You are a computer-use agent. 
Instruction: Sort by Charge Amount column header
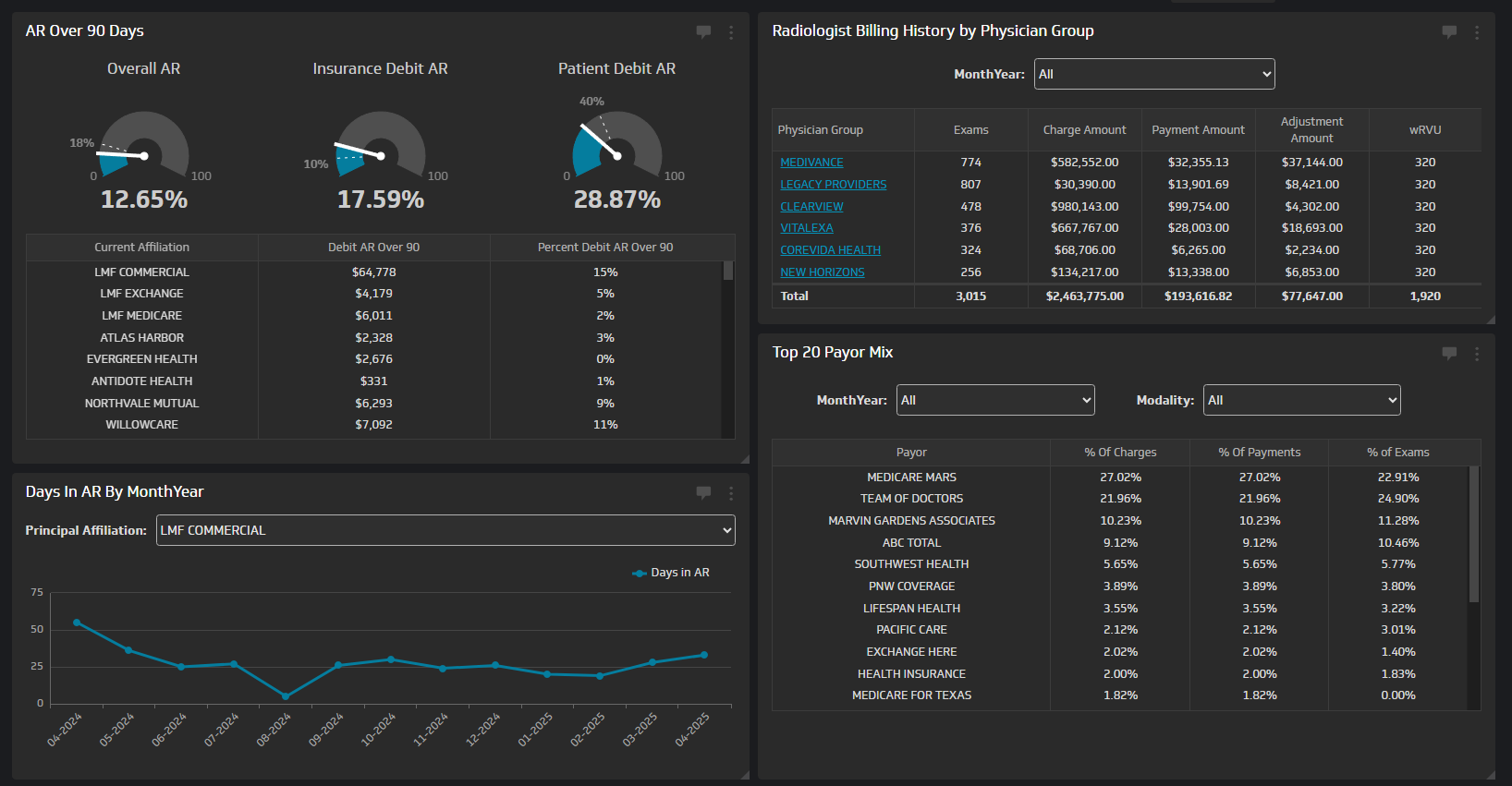click(1085, 130)
